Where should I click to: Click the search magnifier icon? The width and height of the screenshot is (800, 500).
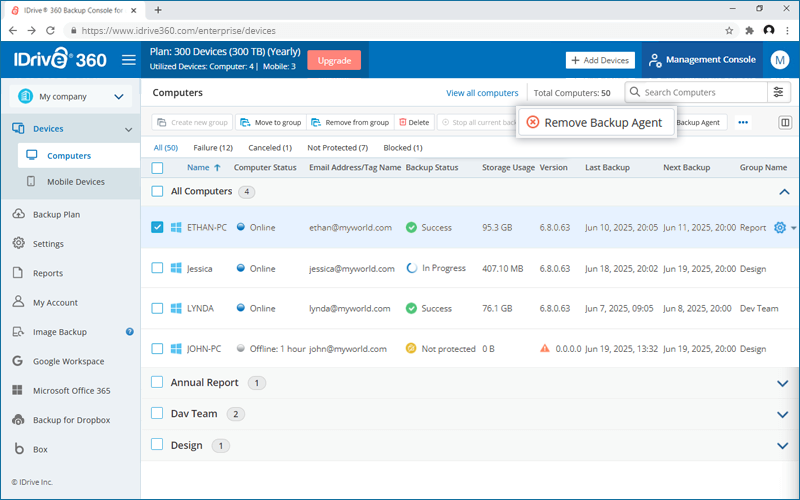(x=635, y=92)
